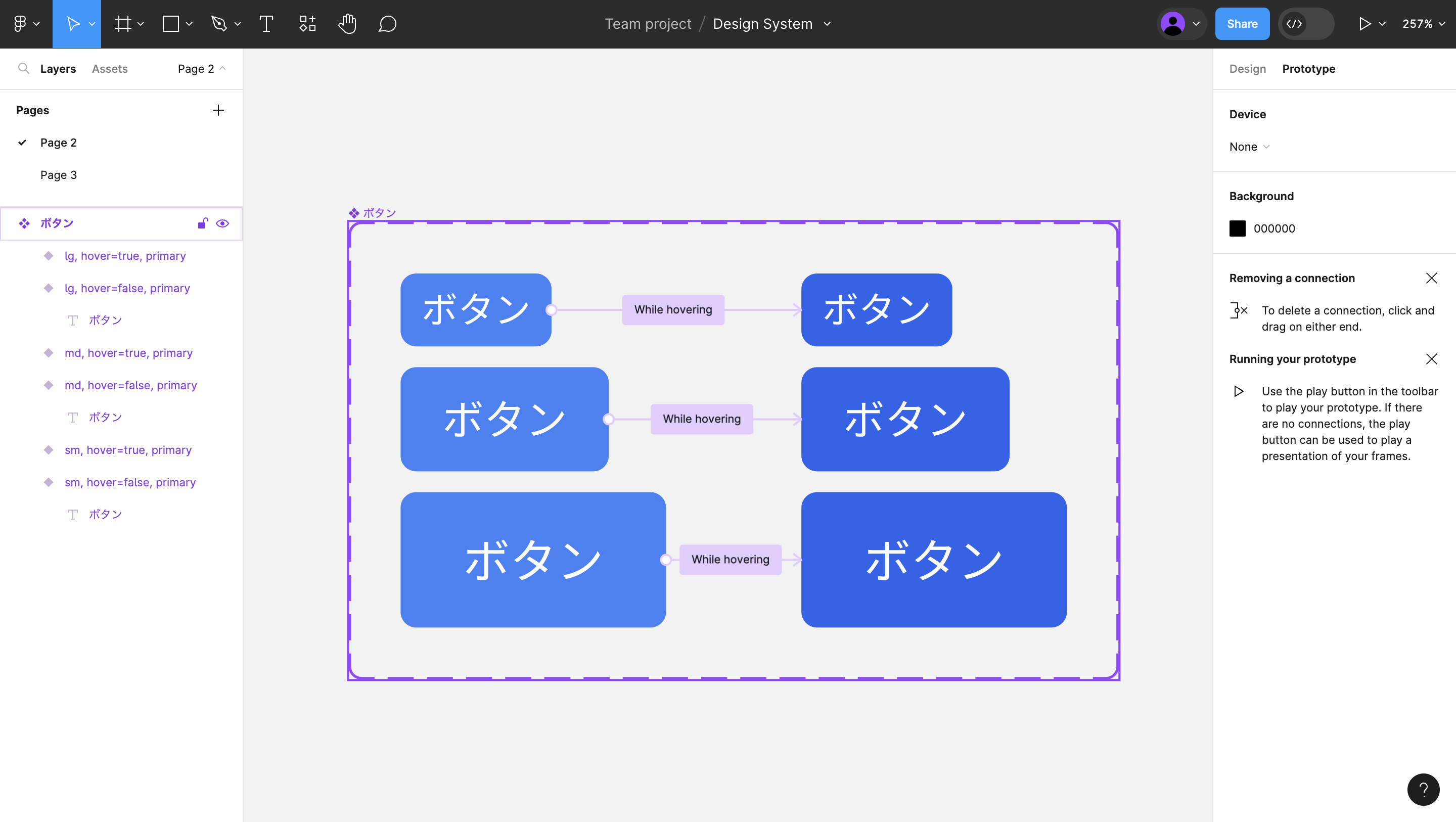The width and height of the screenshot is (1456, 822).
Task: Open the help question mark button
Action: [1423, 789]
